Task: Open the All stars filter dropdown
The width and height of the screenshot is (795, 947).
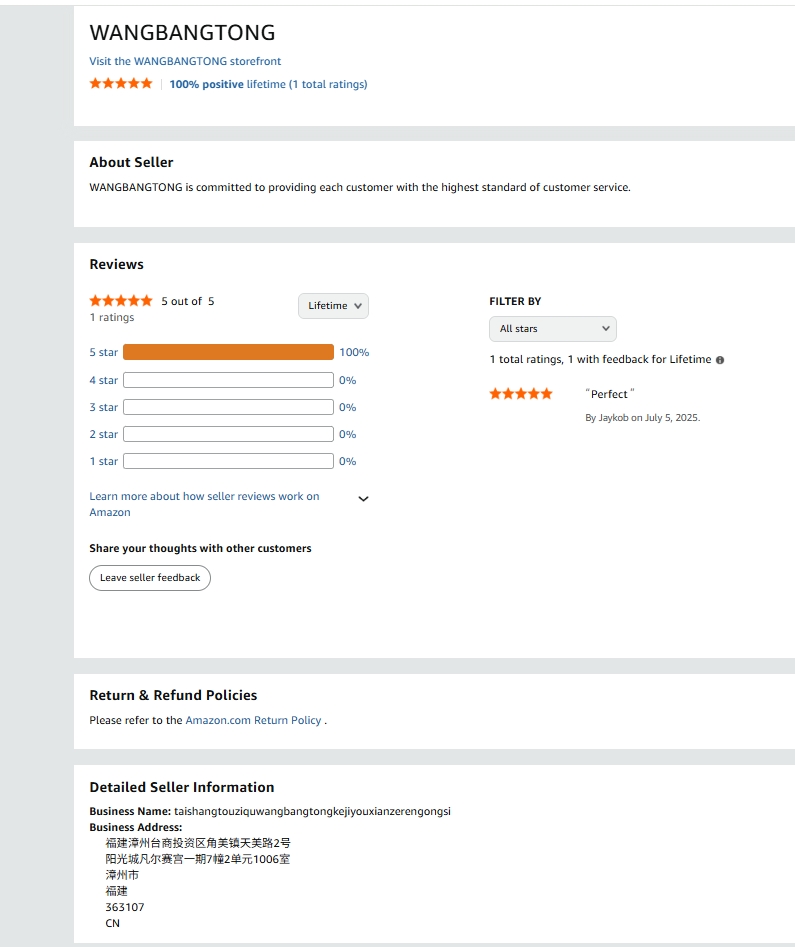Action: 552,329
